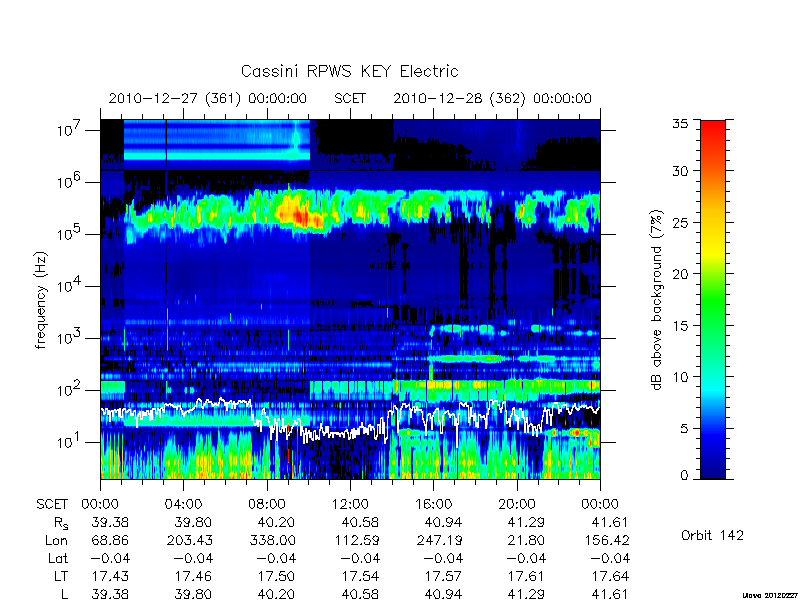Click the Lon value 68.86
Viewport: 800px width, 600px height.
[110, 540]
